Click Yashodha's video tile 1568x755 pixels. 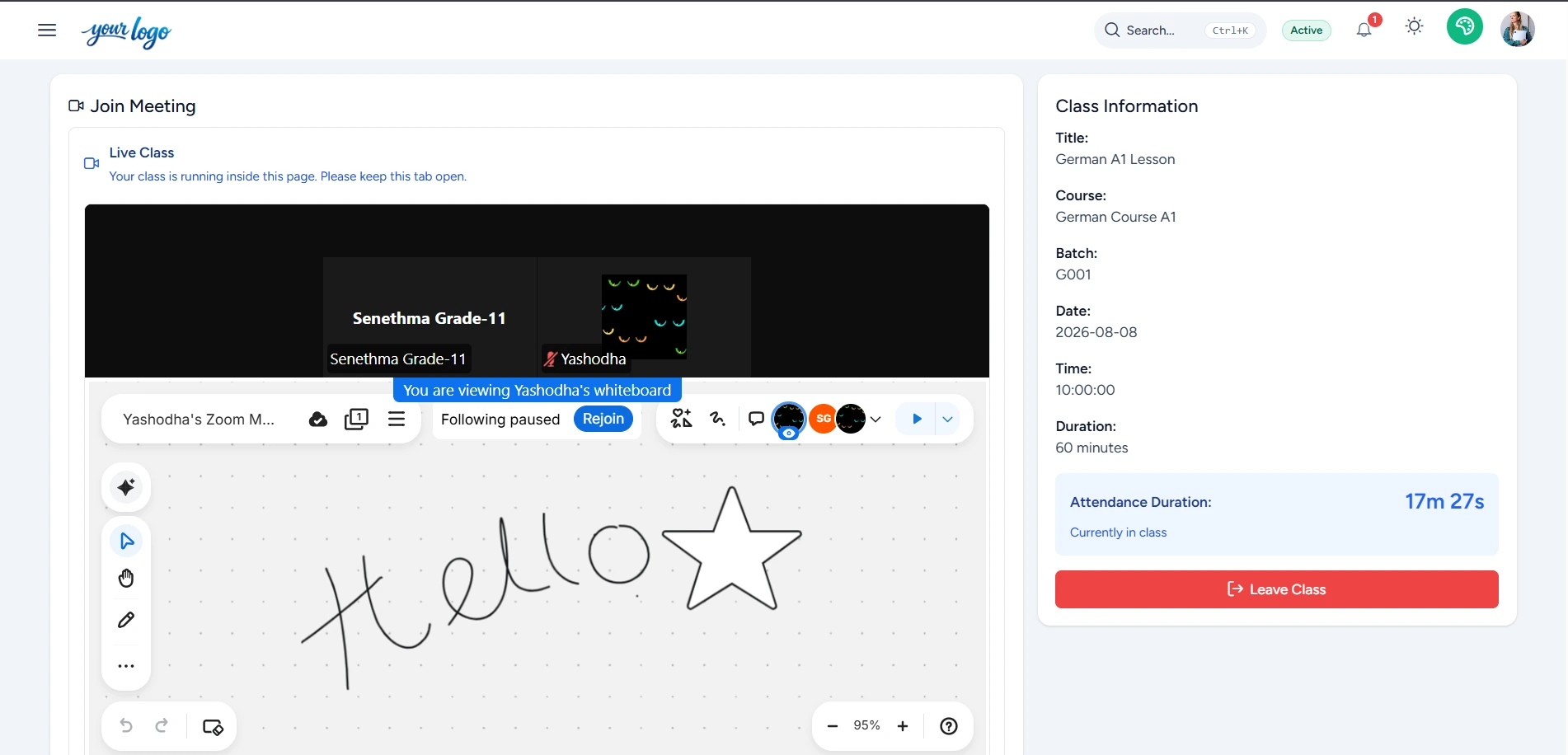click(644, 317)
